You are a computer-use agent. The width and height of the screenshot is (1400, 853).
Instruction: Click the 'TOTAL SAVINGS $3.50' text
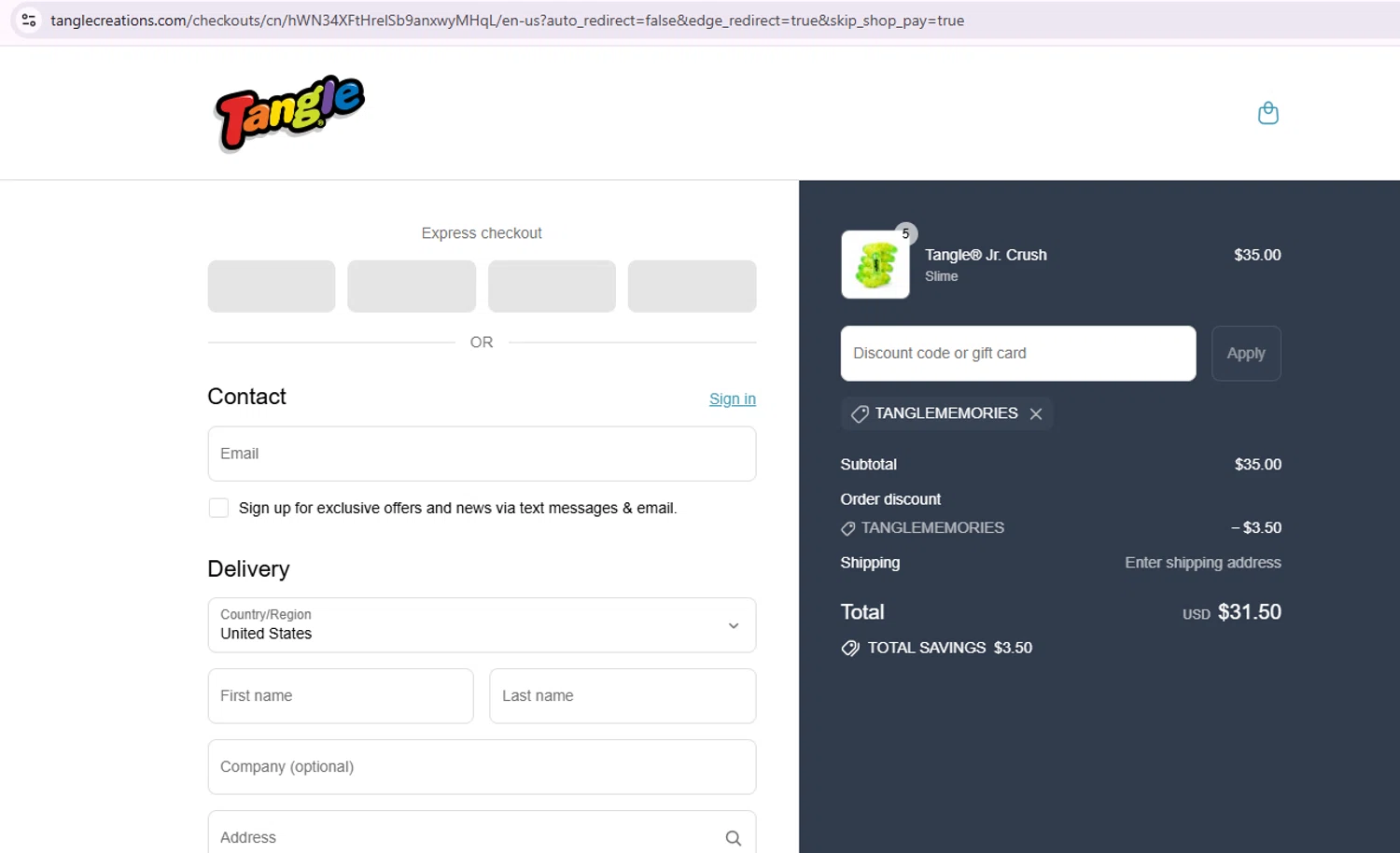(x=950, y=648)
